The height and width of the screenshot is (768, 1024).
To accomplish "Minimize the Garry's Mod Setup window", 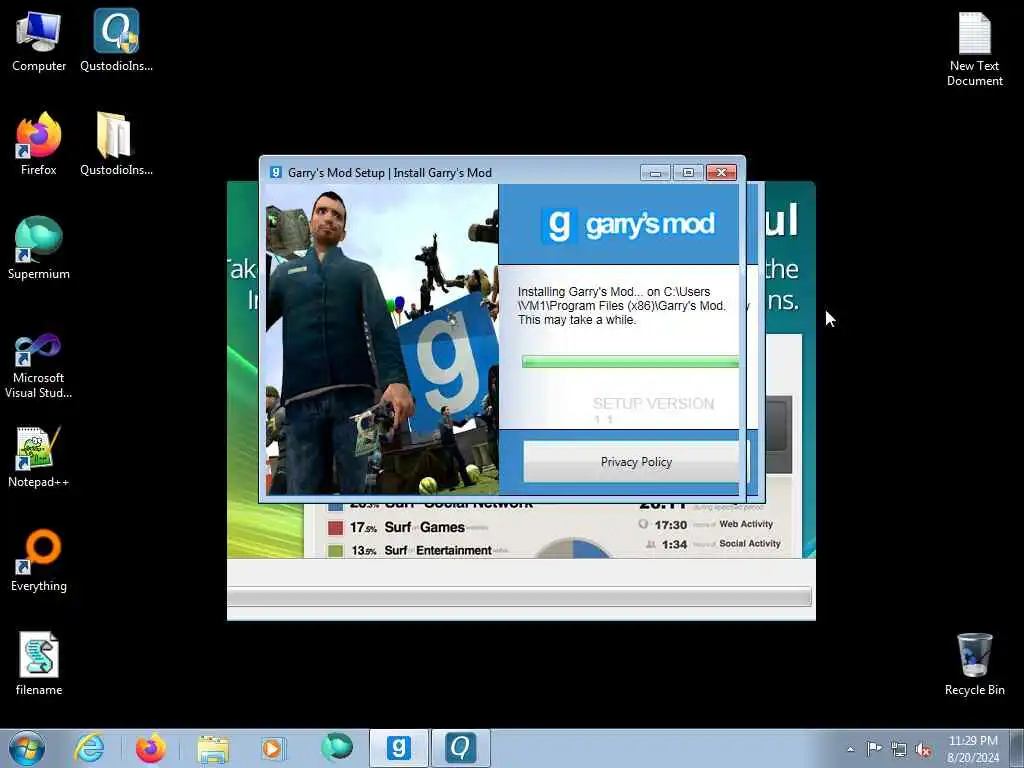I will pos(656,172).
